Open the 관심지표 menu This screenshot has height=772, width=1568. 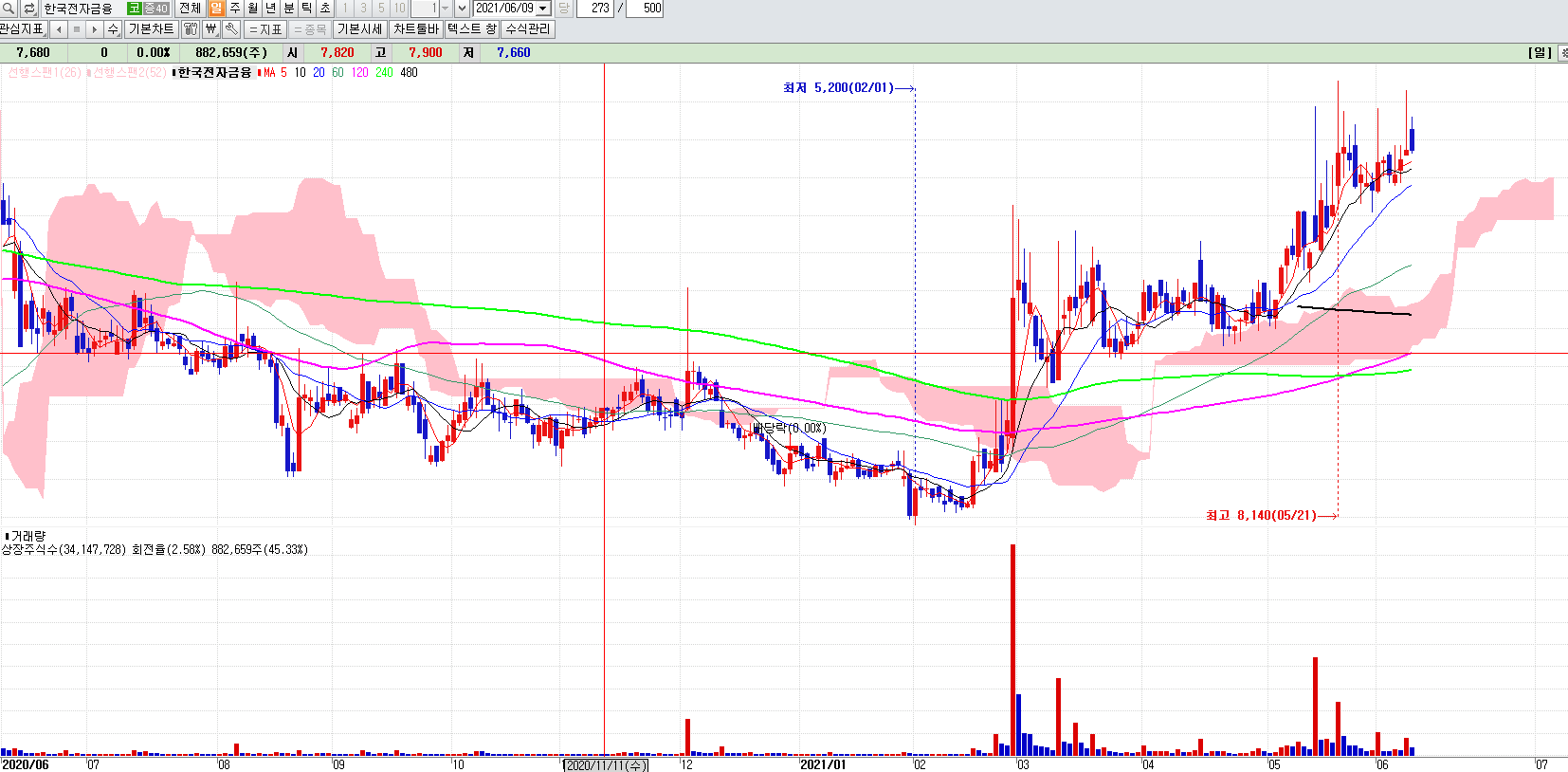pyautogui.click(x=23, y=29)
